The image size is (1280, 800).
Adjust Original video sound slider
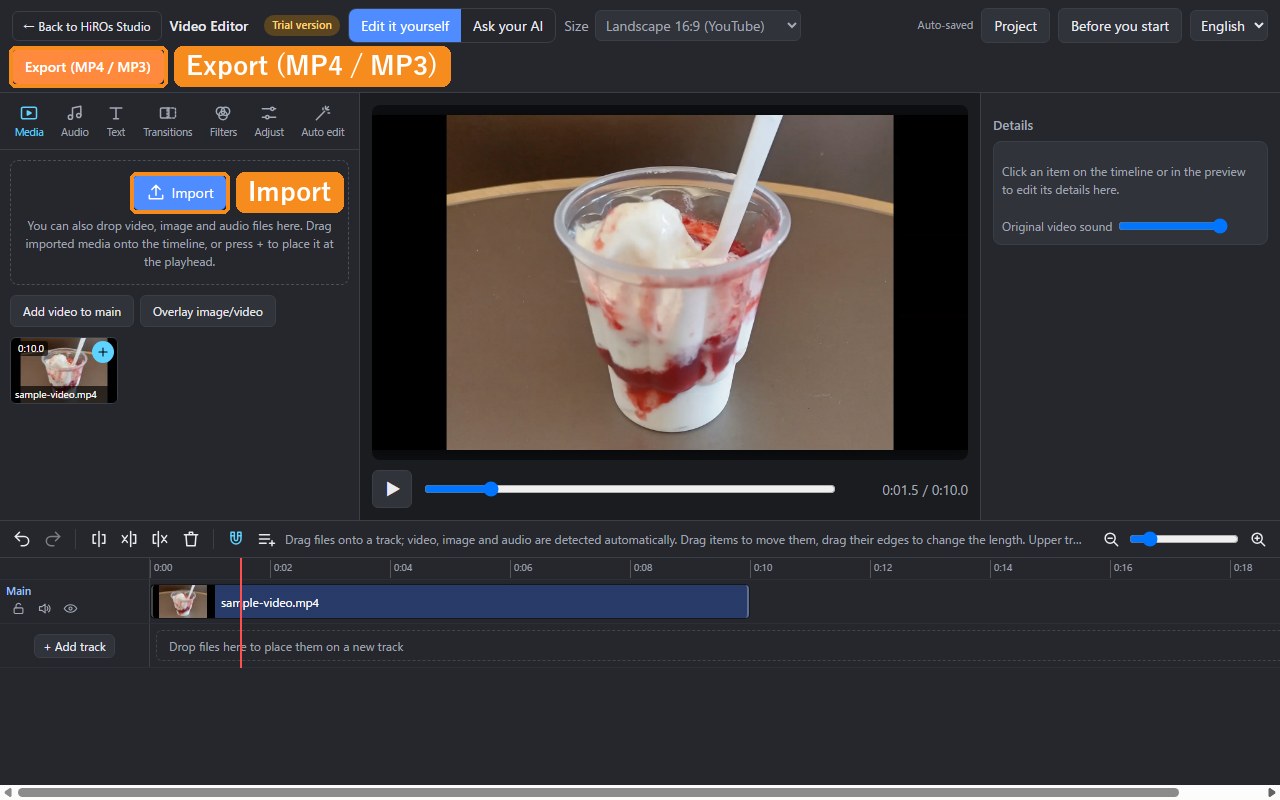click(1173, 226)
